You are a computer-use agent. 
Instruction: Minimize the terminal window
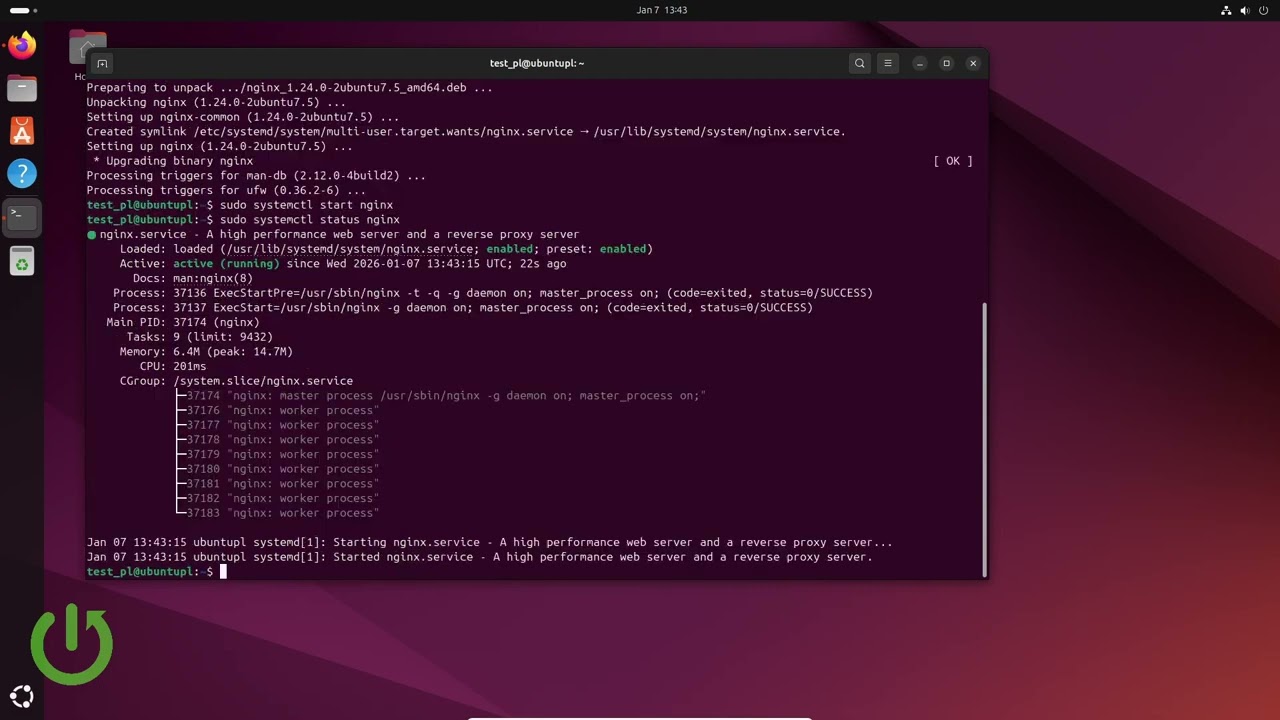pyautogui.click(x=920, y=63)
